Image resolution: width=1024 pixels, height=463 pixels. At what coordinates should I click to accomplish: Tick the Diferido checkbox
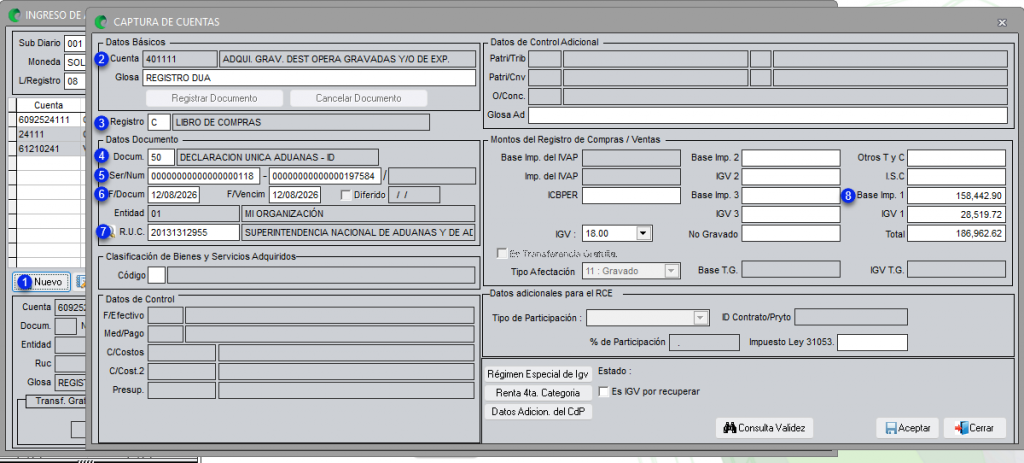tap(346, 195)
